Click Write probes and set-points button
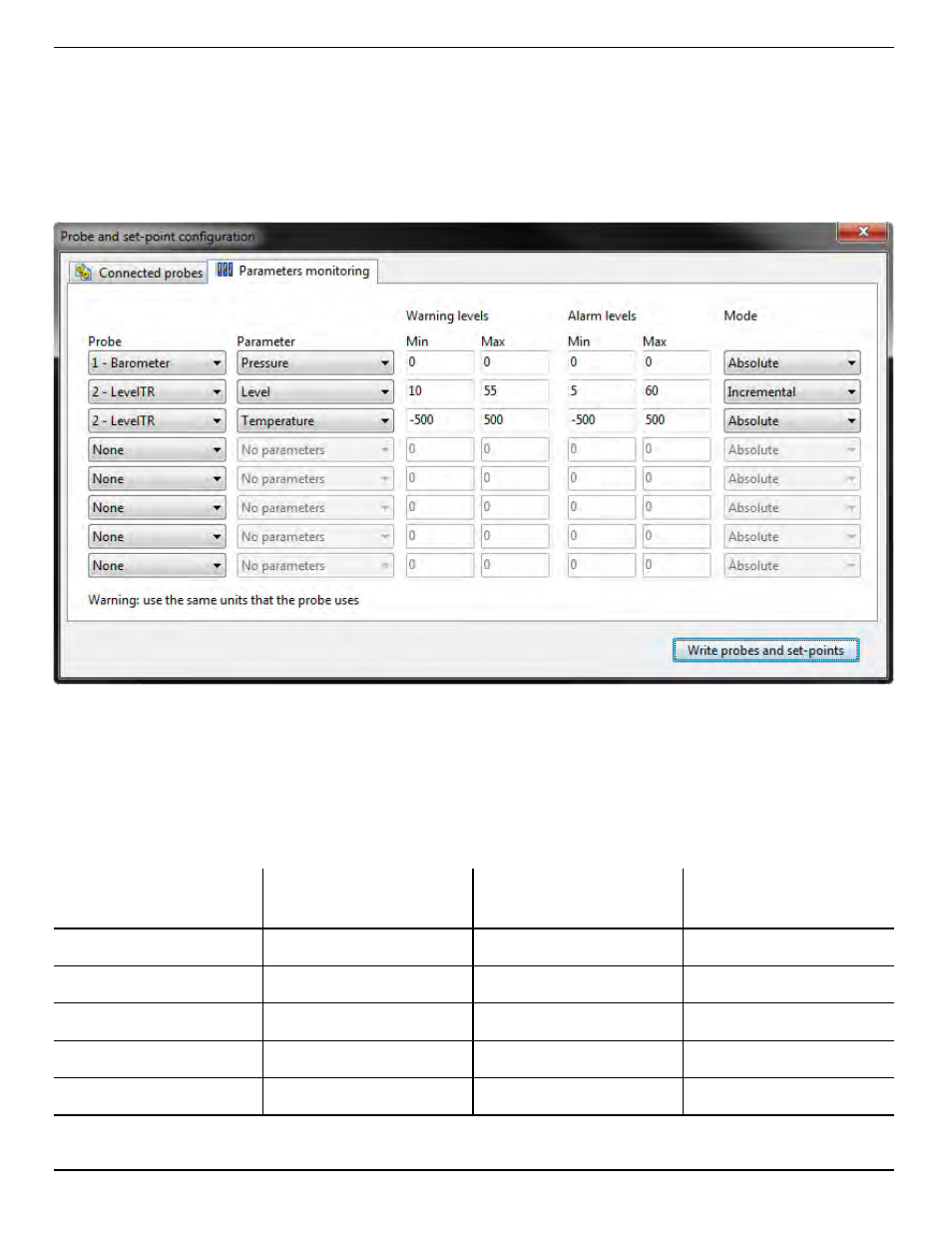Image resolution: width=952 pixels, height=1233 pixels. (765, 650)
